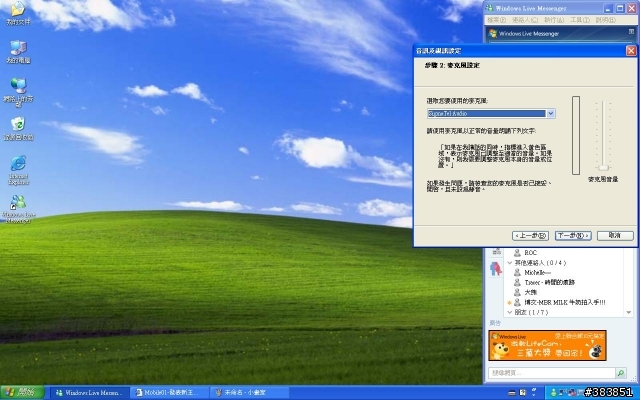Viewport: 640px width, 400px height.
Task: Click the first quick-launch icon right of the taskbar buttons
Action: tap(511, 393)
